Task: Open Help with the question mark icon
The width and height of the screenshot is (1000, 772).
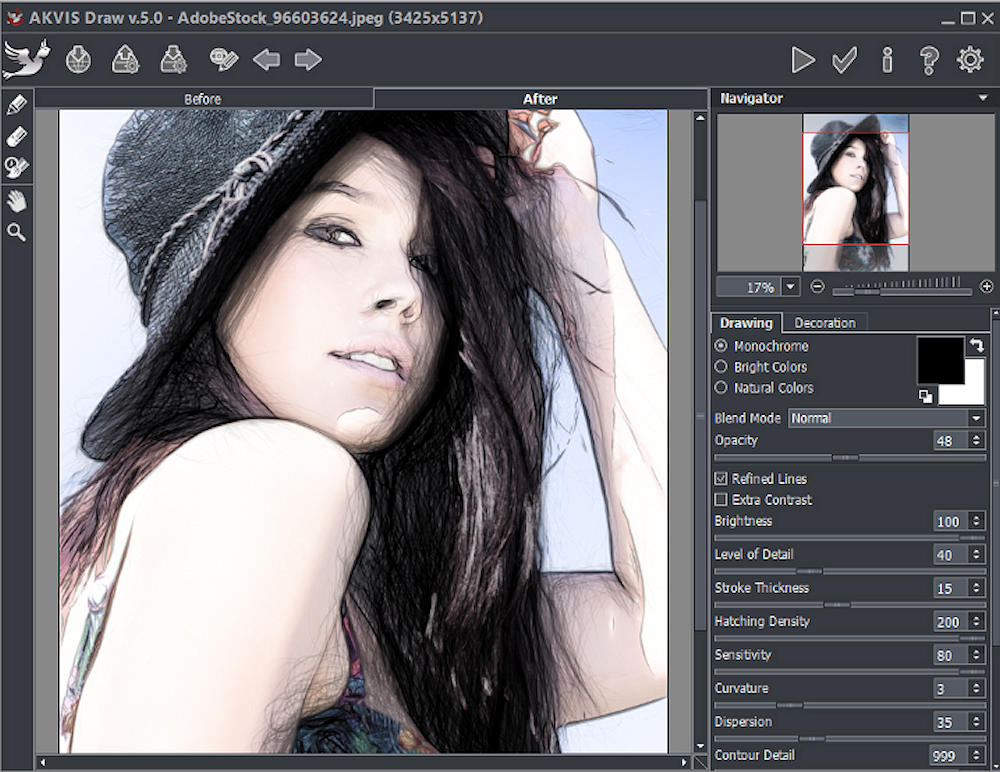Action: (x=929, y=60)
